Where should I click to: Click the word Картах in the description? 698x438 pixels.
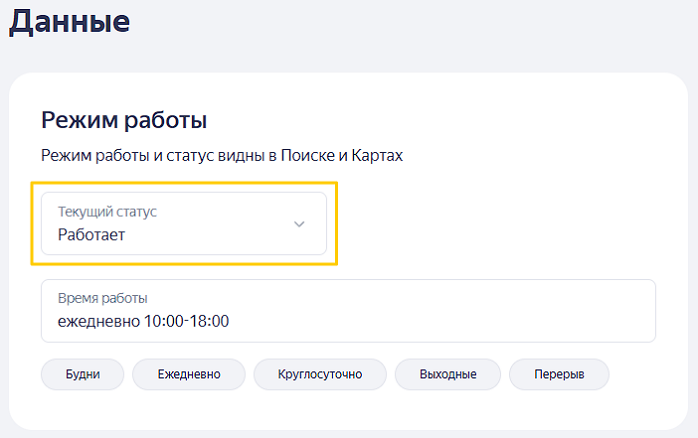375,155
